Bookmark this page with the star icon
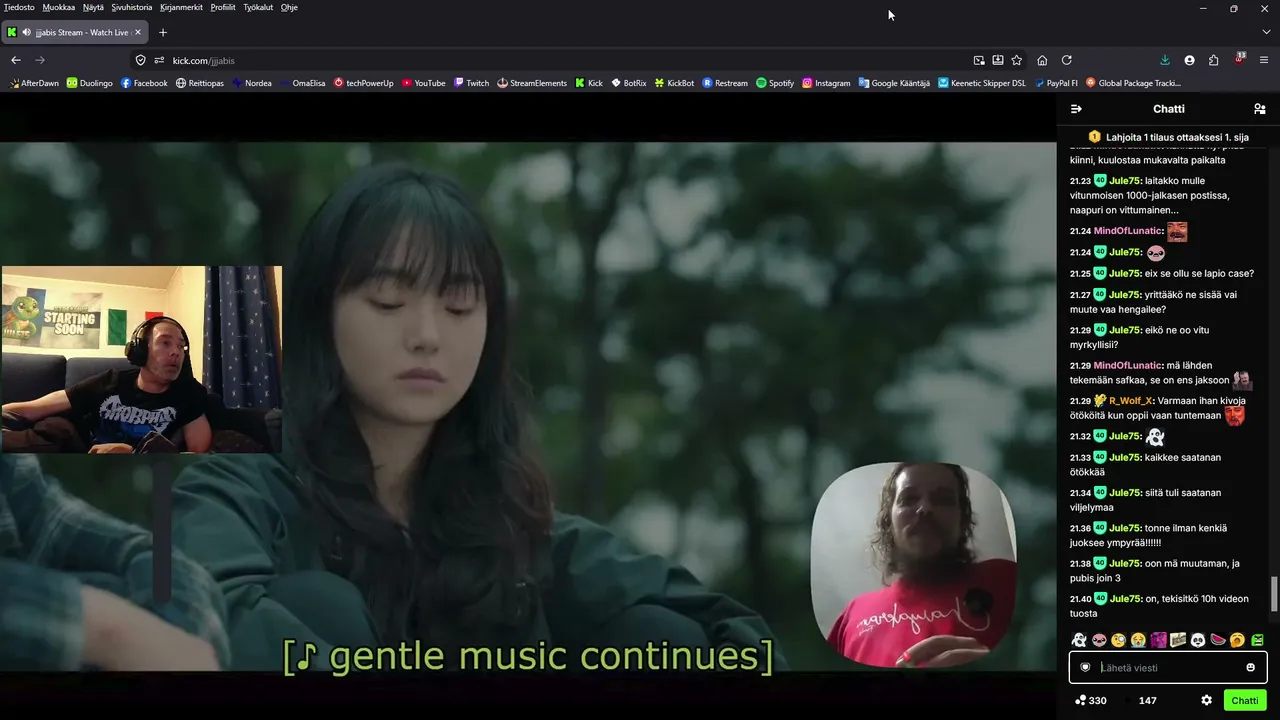Screen dimensions: 1280x720 tap(1017, 60)
